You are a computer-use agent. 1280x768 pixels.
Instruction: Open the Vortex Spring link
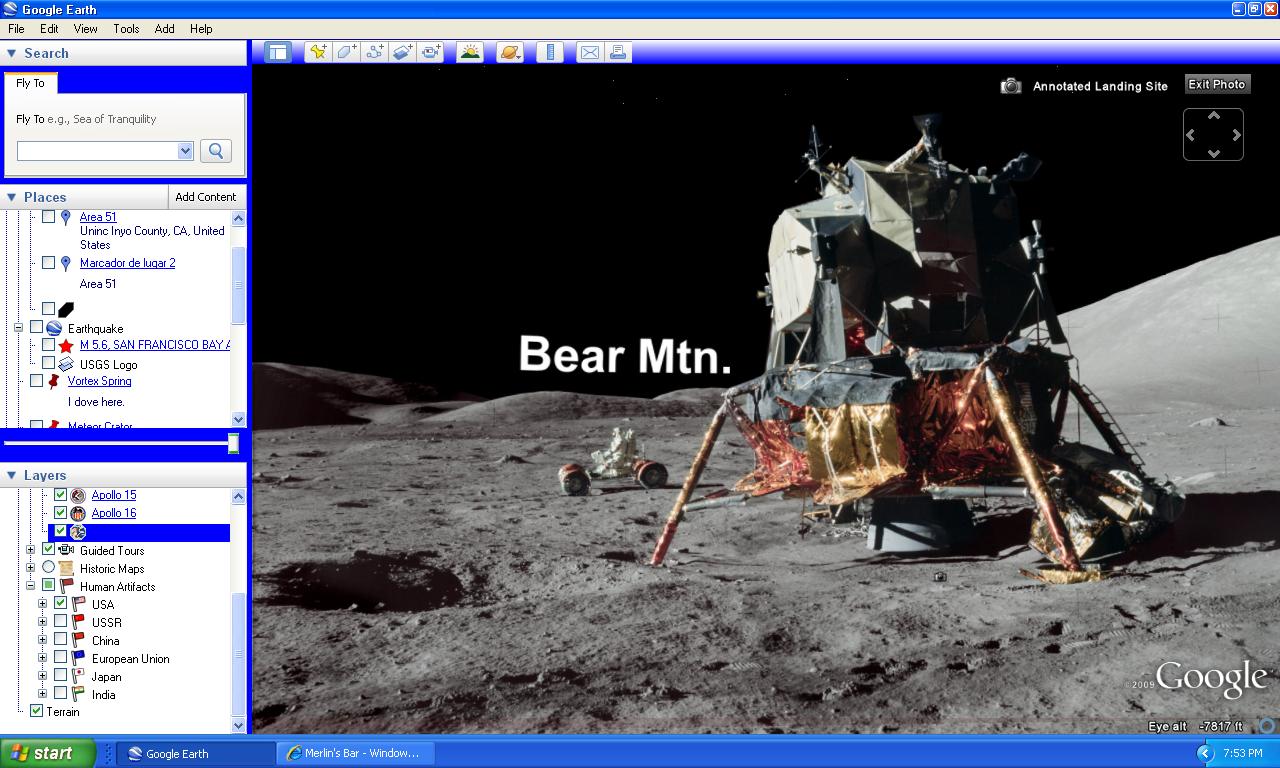(x=99, y=381)
